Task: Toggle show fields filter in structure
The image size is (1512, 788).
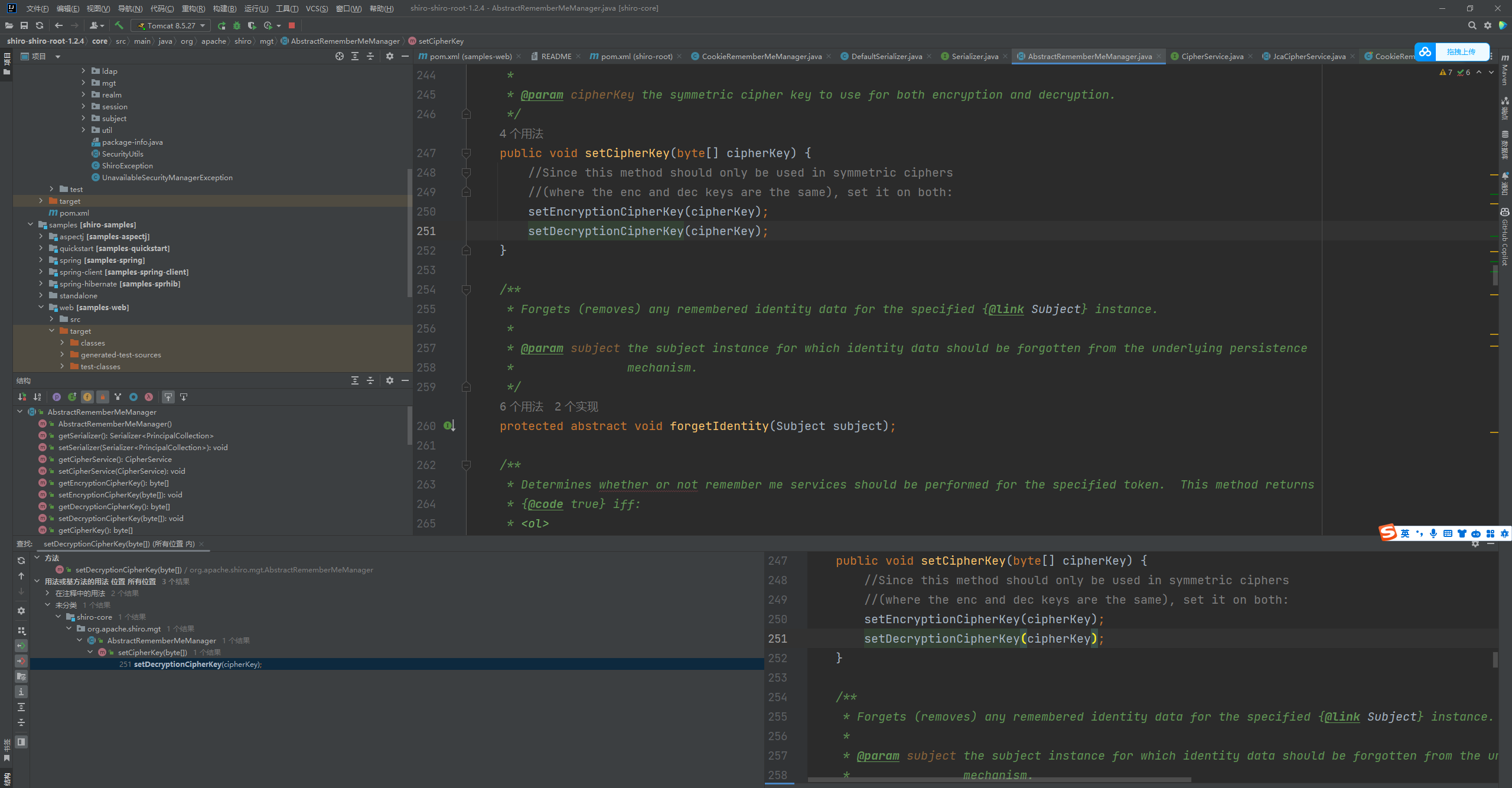Action: 87,397
